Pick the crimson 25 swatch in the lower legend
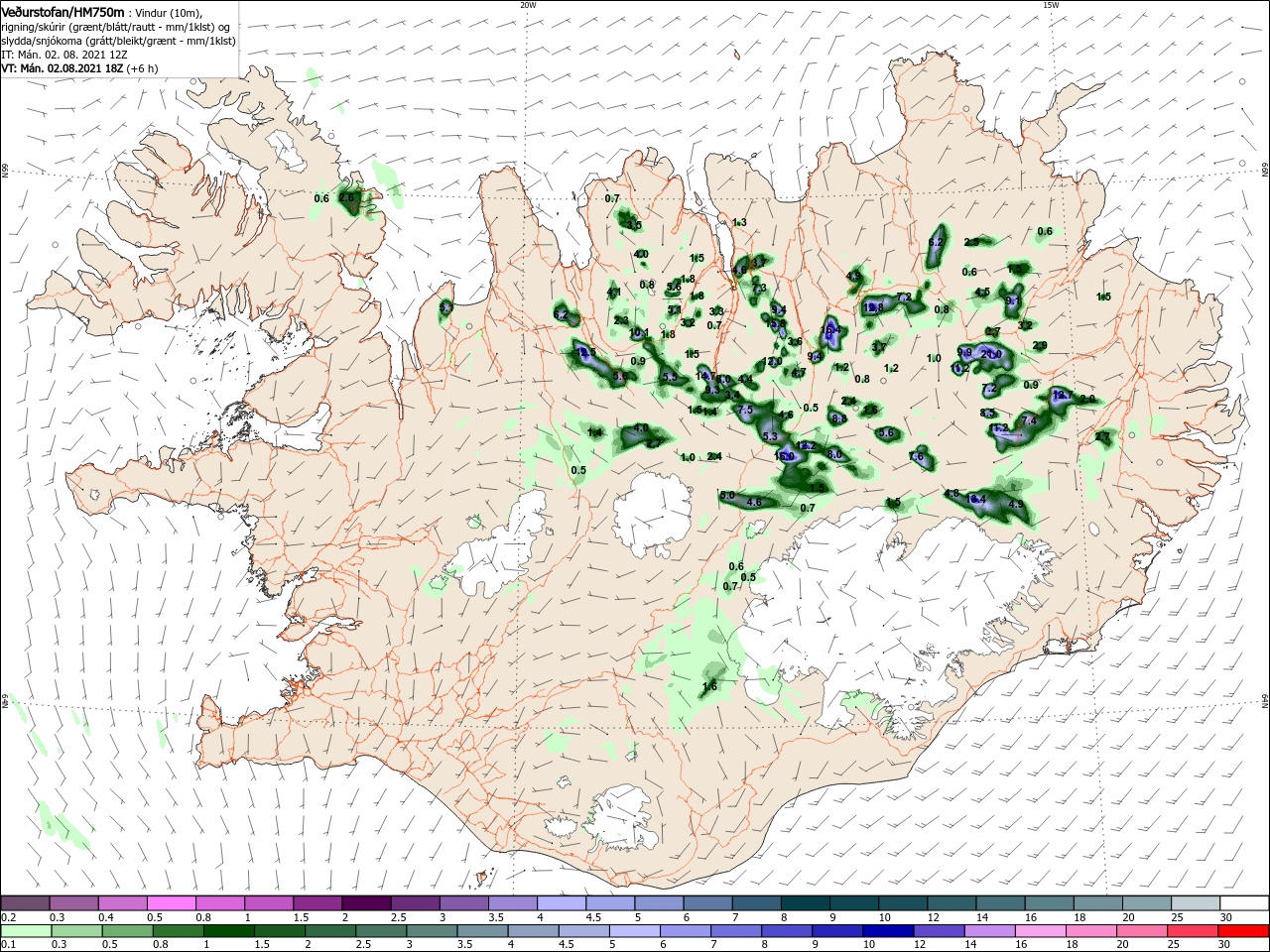 coord(1194,931)
